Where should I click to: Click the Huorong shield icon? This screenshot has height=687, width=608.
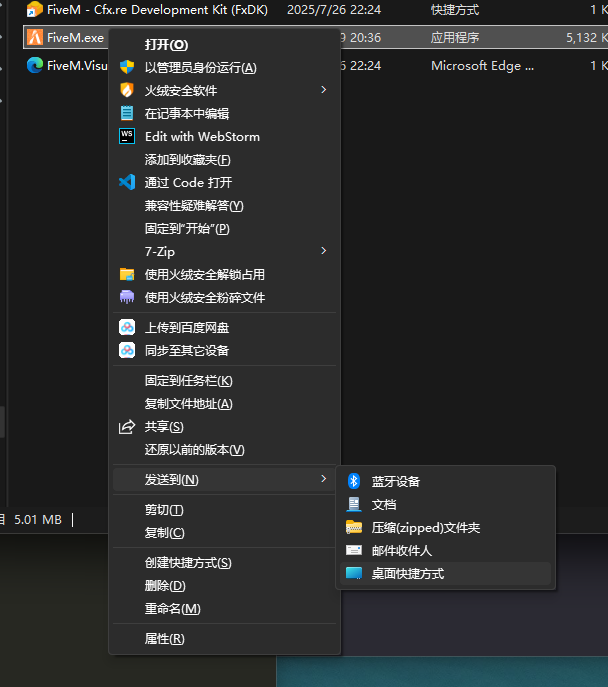point(127,90)
